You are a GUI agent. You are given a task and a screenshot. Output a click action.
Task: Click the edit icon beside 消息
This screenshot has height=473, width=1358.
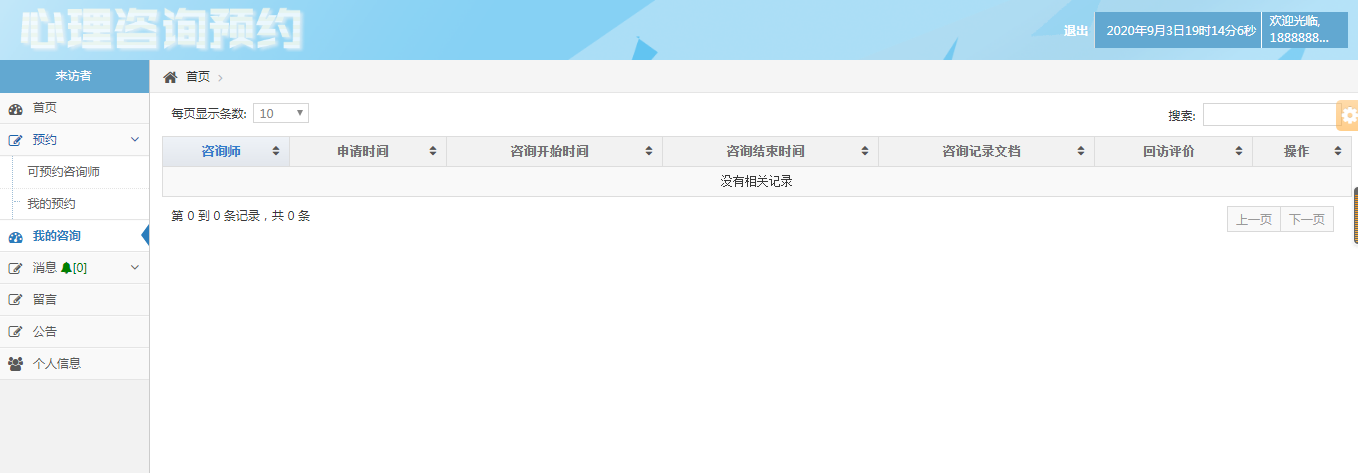point(15,268)
